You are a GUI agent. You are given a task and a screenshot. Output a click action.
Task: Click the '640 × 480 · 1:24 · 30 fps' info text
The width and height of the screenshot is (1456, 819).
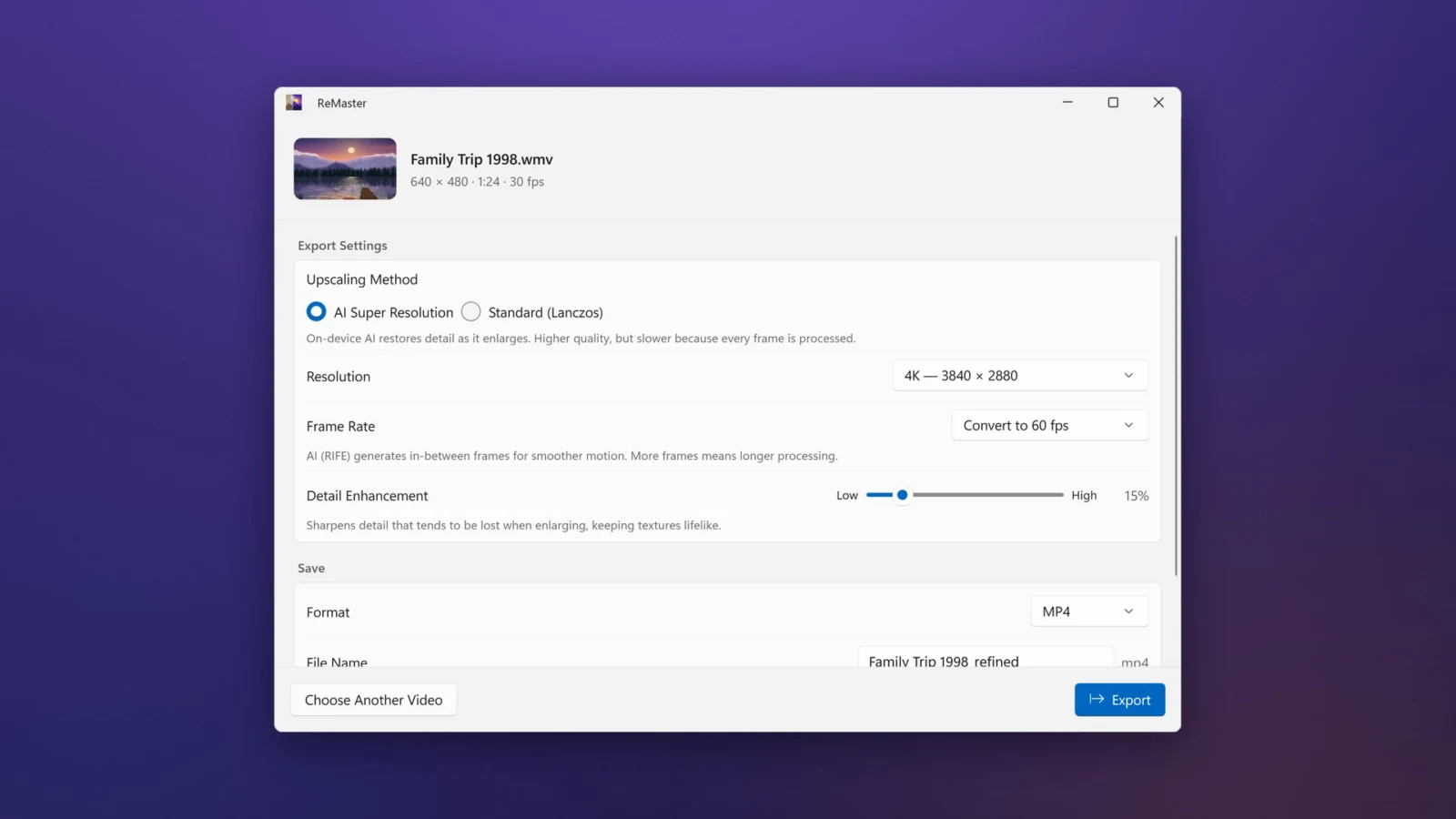[477, 182]
